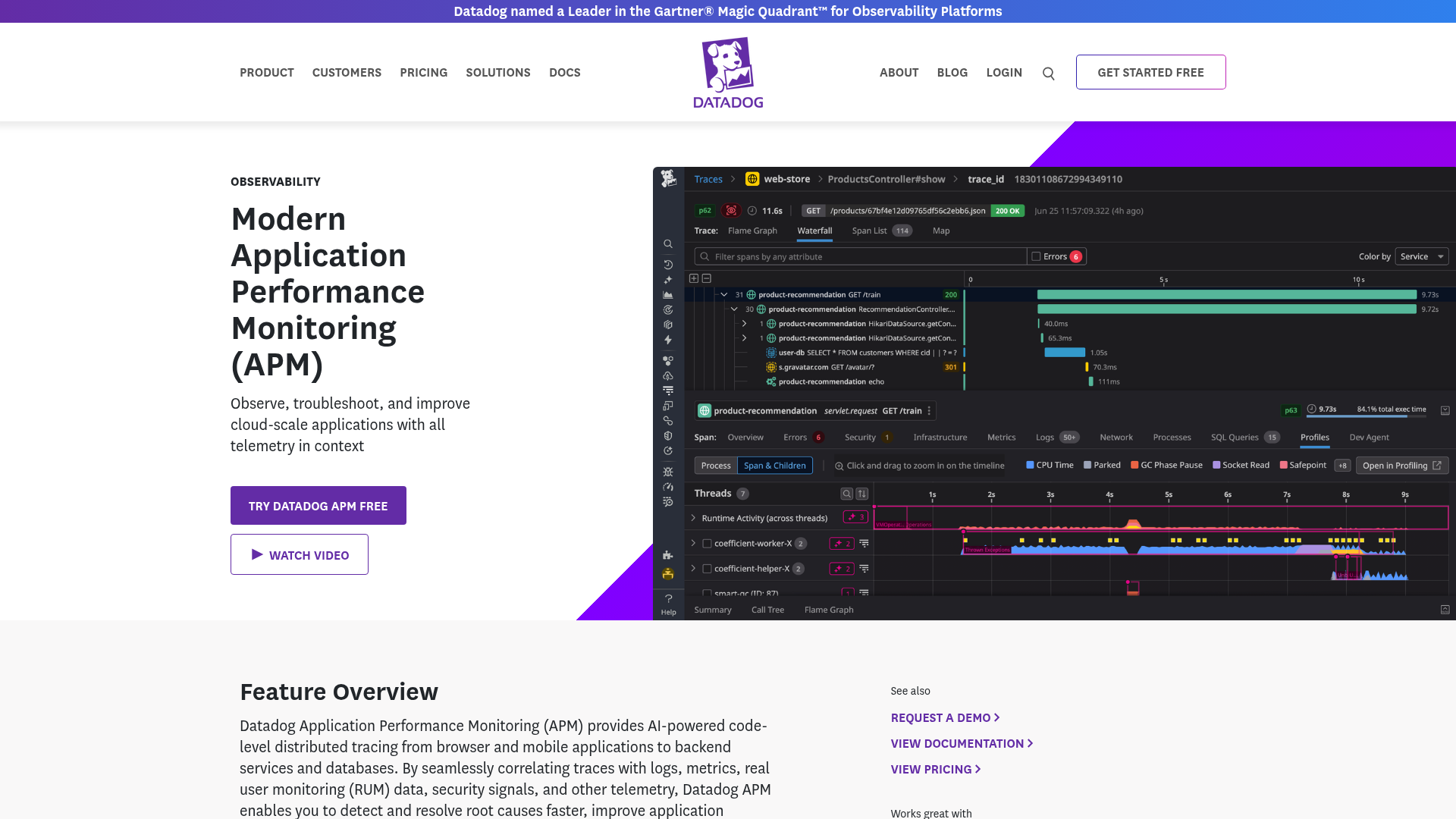The image size is (1456, 819).
Task: Toggle the CPU Time legend item
Action: (1050, 465)
